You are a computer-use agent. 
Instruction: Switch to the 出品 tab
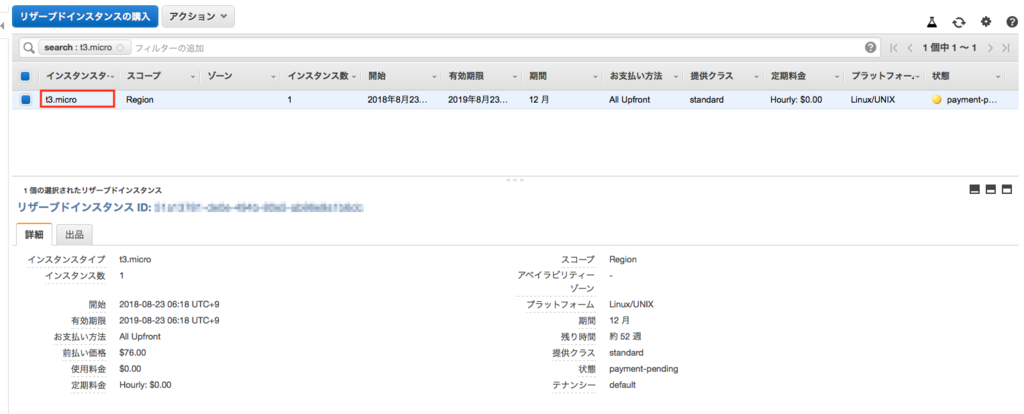74,234
